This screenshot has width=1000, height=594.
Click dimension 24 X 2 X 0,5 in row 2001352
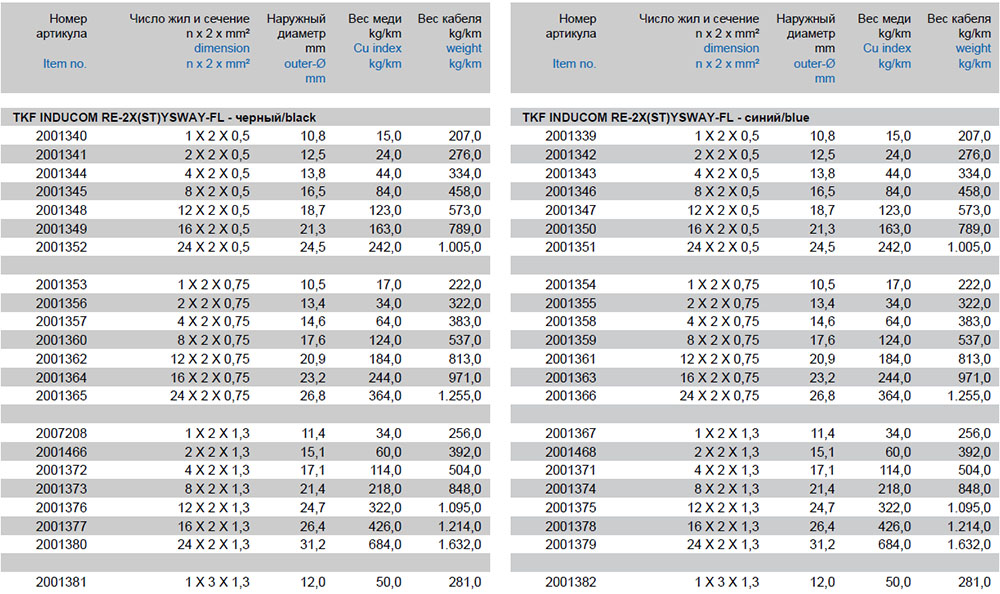pos(214,247)
